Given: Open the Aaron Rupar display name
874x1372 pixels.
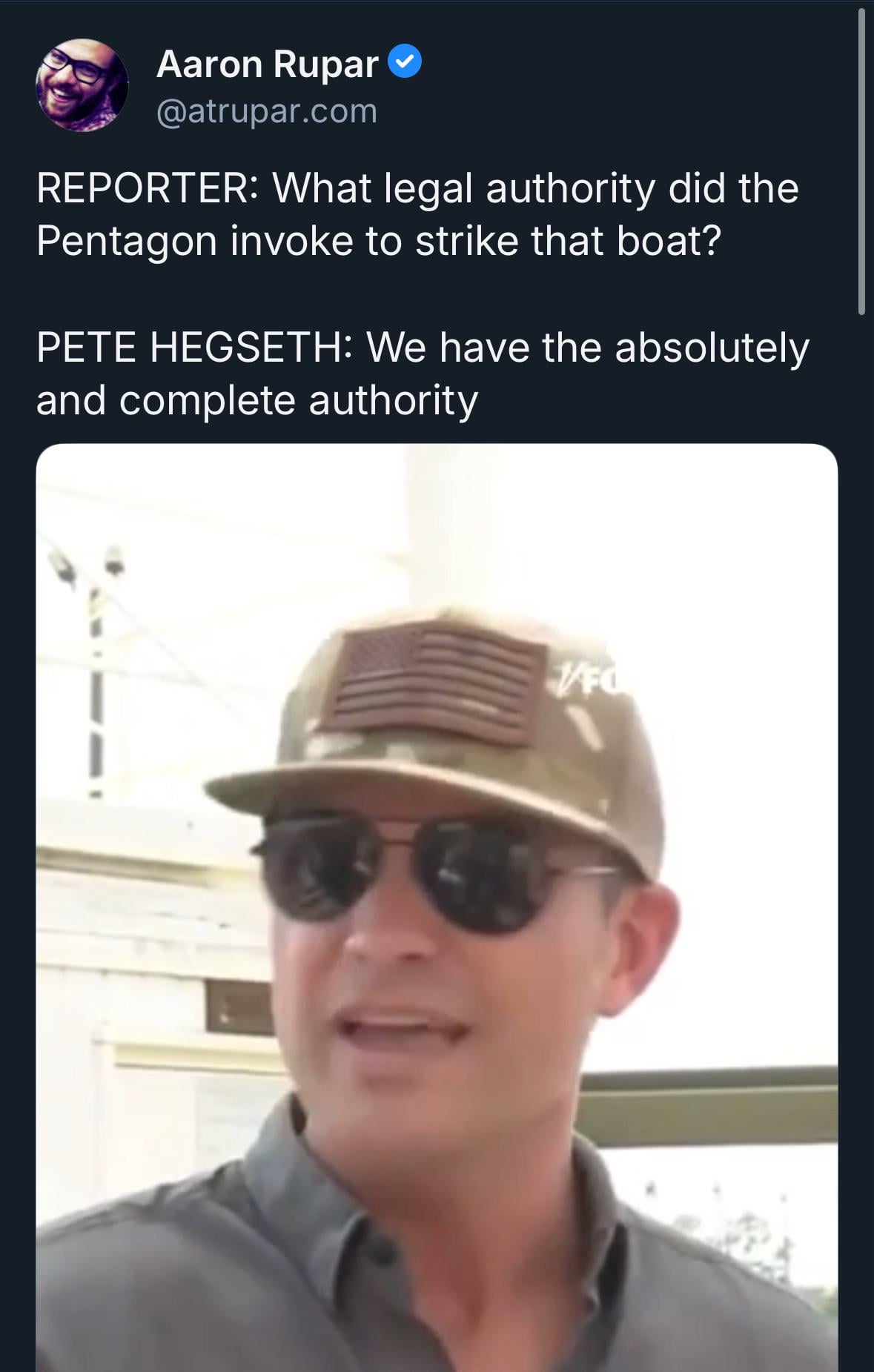Looking at the screenshot, I should 267,64.
